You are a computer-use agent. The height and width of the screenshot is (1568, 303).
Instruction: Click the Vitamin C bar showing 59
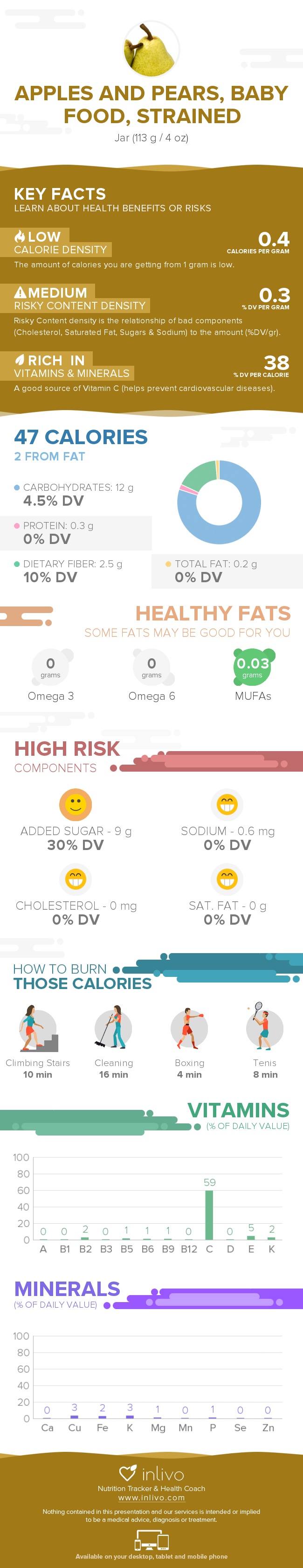pyautogui.click(x=209, y=1214)
